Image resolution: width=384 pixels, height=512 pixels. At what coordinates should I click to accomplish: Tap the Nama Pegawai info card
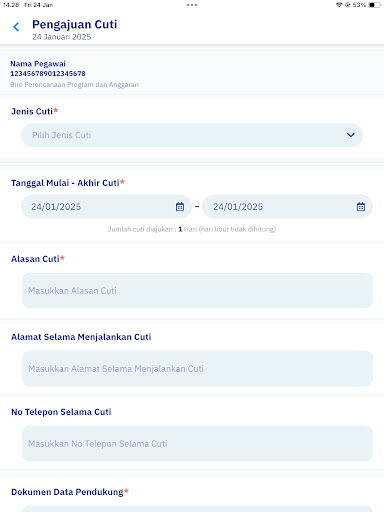[192, 73]
